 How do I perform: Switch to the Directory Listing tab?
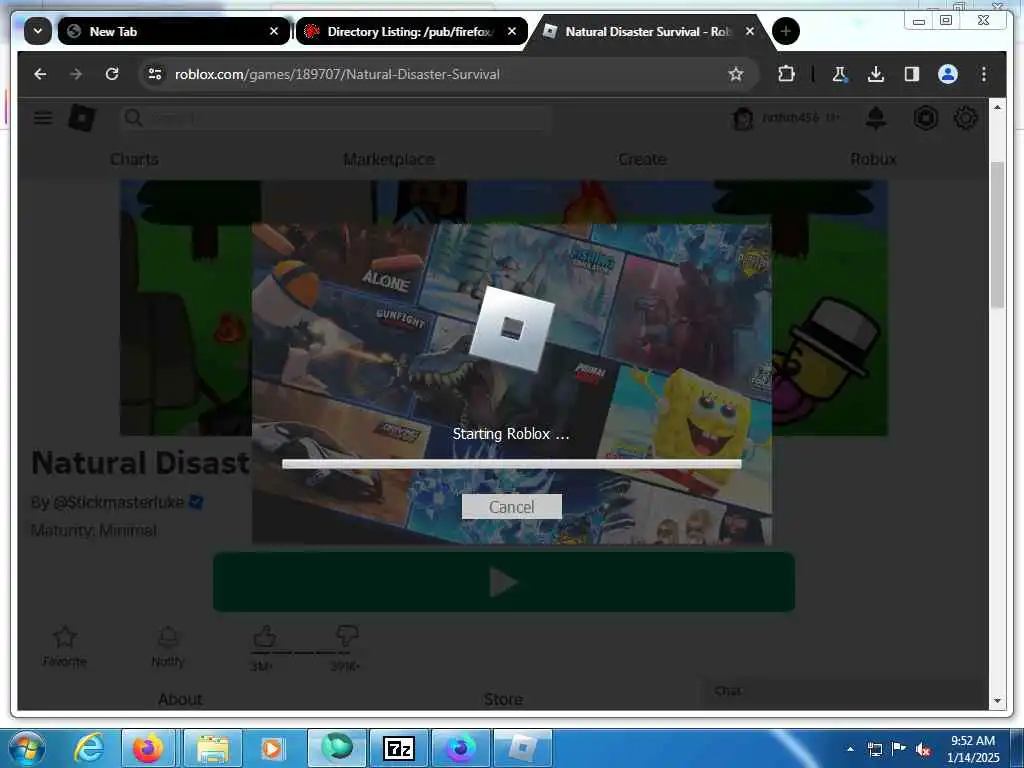411,31
